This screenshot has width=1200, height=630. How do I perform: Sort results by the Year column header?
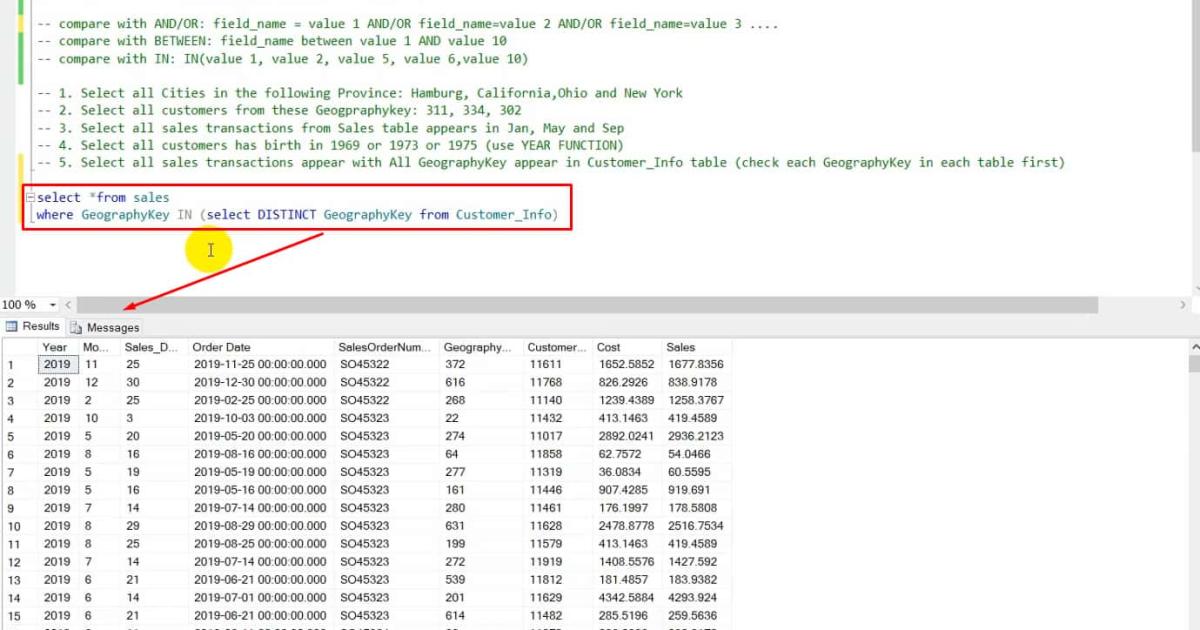click(55, 347)
